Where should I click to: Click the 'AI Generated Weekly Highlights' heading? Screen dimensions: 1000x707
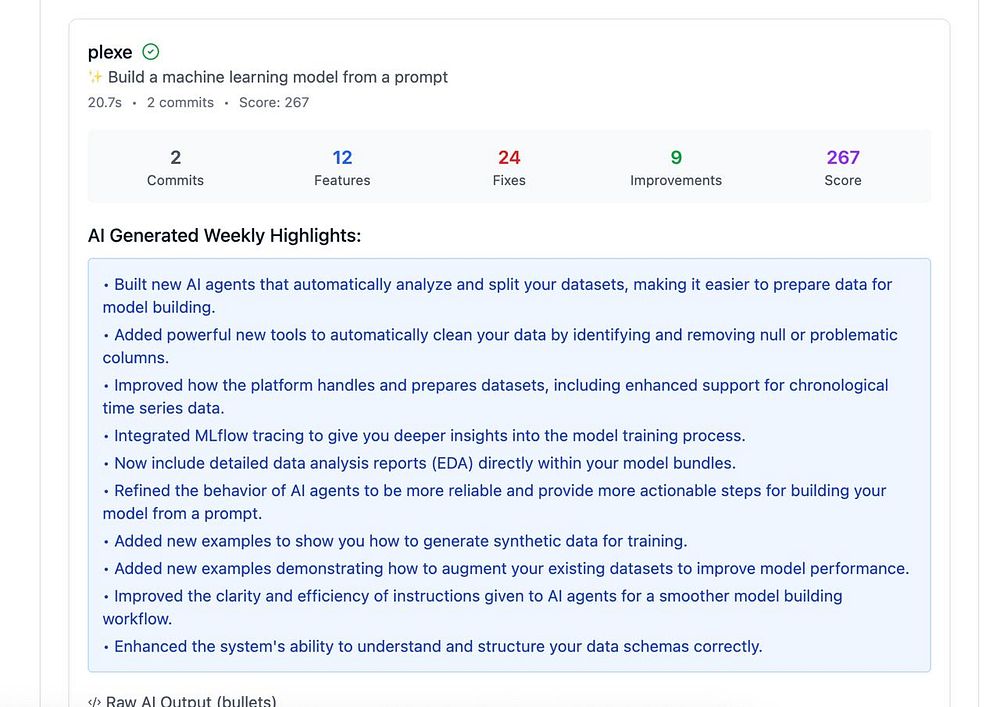224,236
